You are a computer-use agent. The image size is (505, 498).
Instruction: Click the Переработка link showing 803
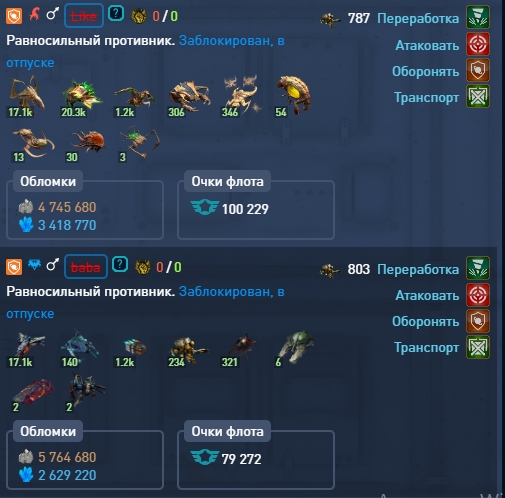click(418, 269)
